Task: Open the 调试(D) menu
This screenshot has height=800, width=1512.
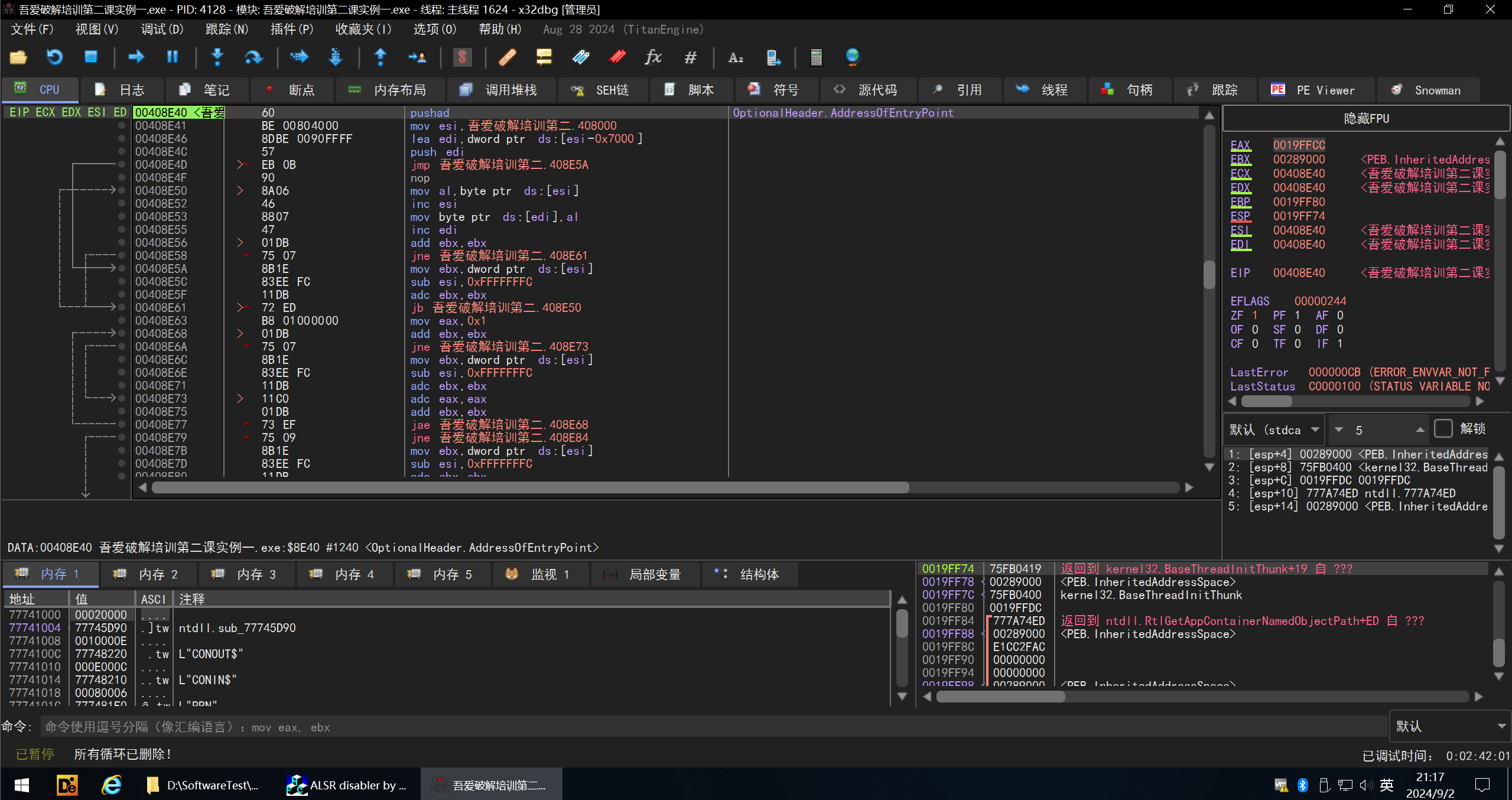Action: [x=162, y=29]
